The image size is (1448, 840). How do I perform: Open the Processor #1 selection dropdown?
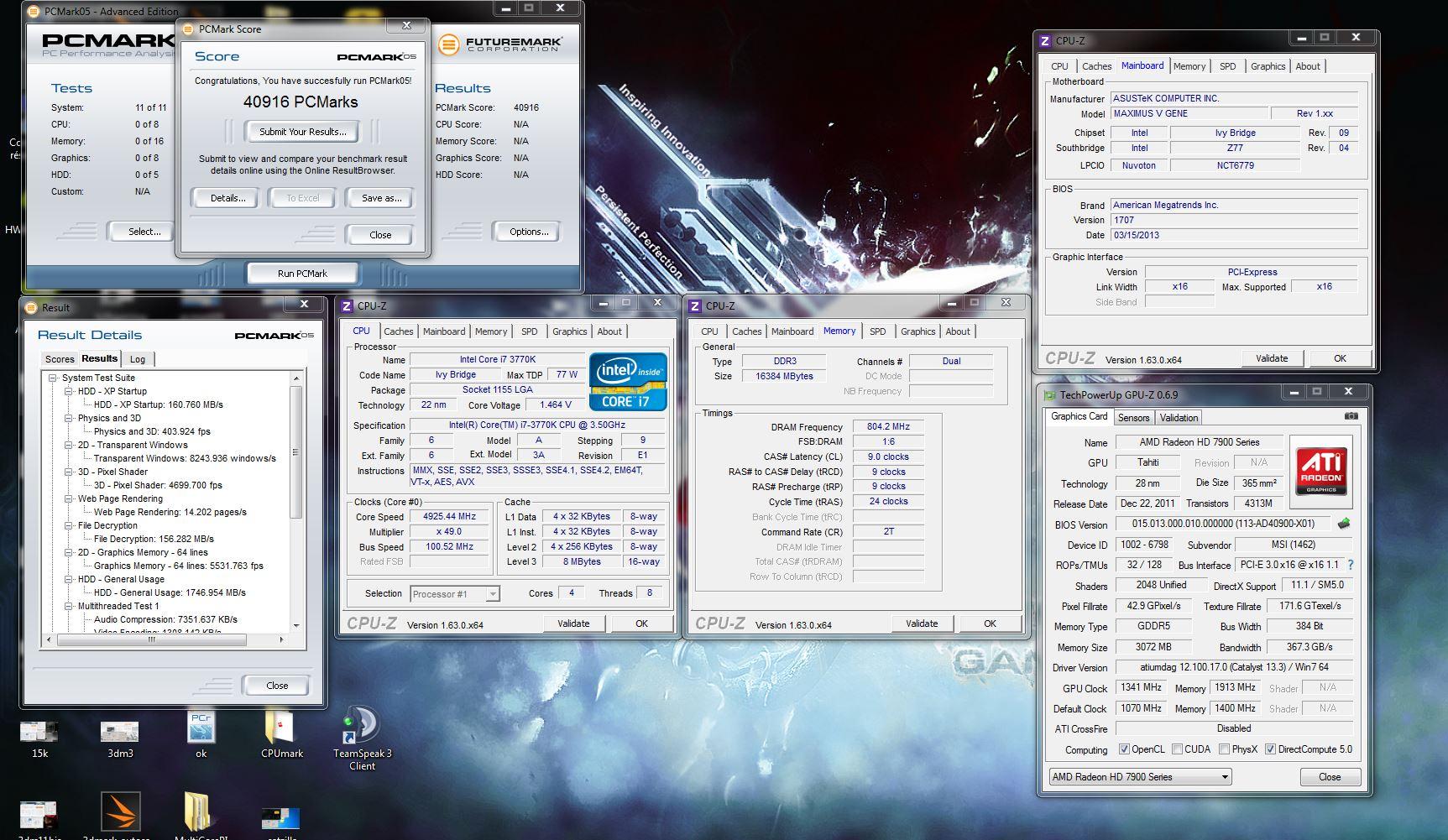point(454,594)
